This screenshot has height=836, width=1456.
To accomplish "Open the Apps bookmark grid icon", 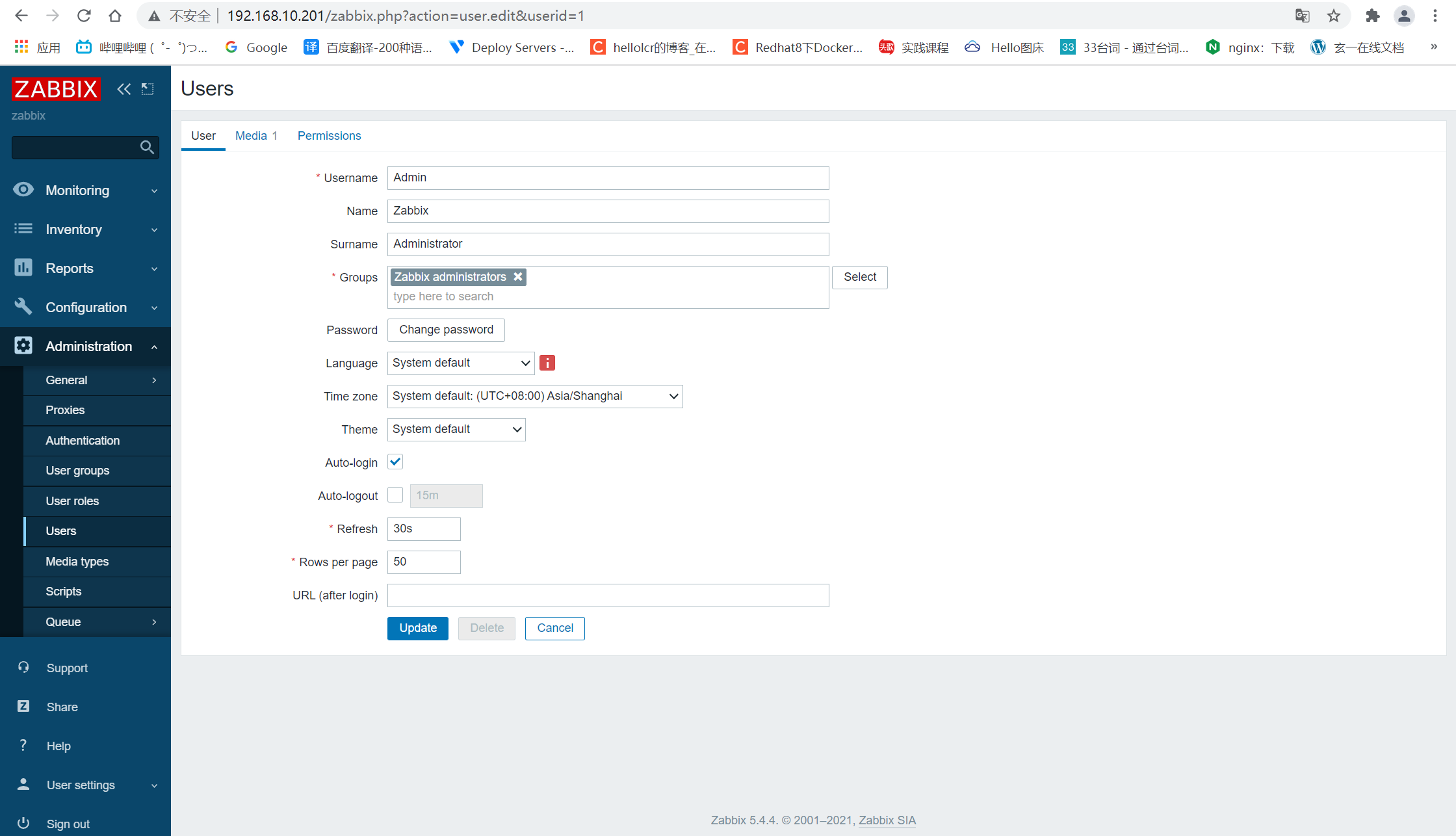I will pyautogui.click(x=21, y=47).
